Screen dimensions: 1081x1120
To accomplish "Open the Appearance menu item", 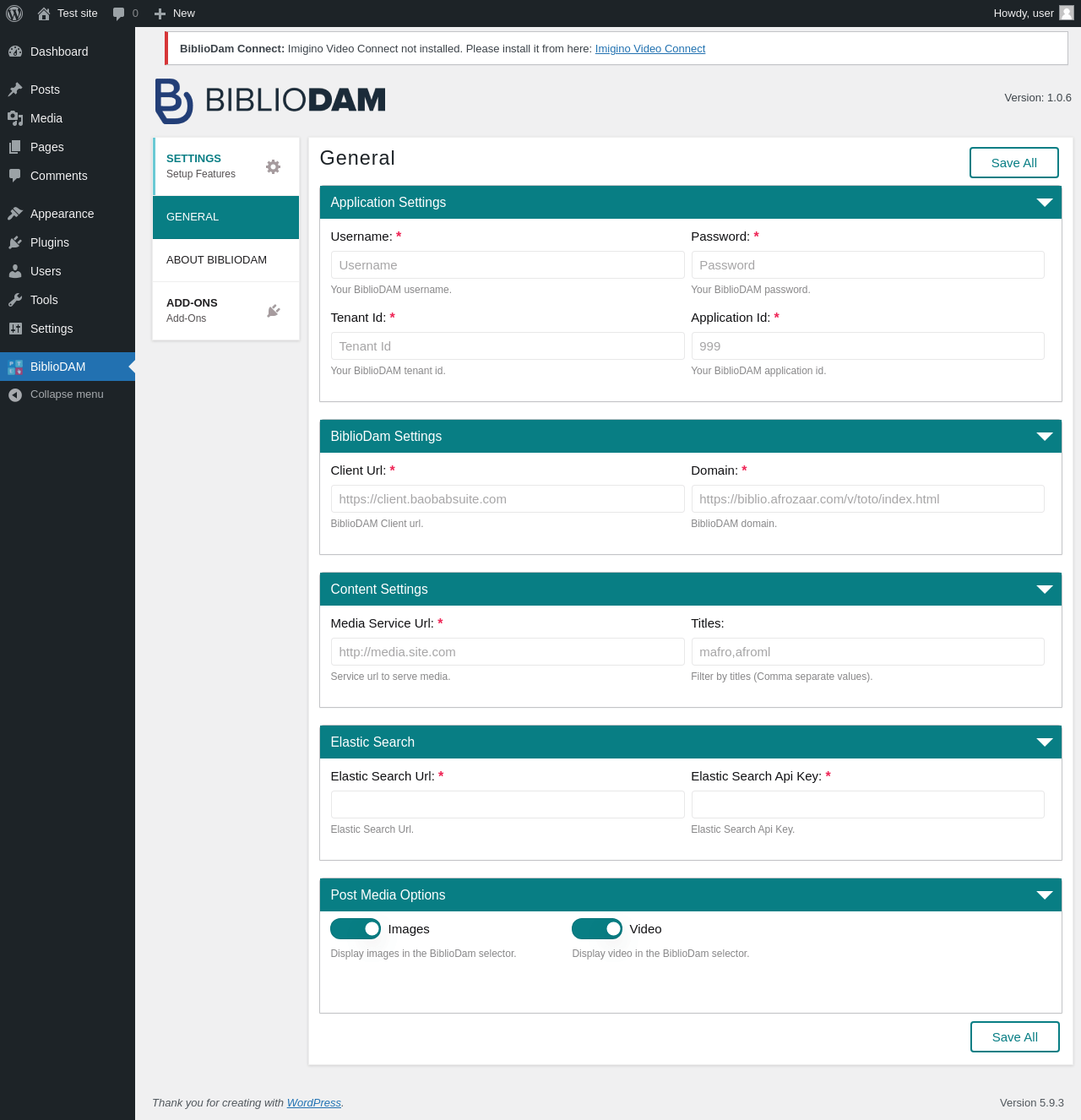I will click(68, 214).
